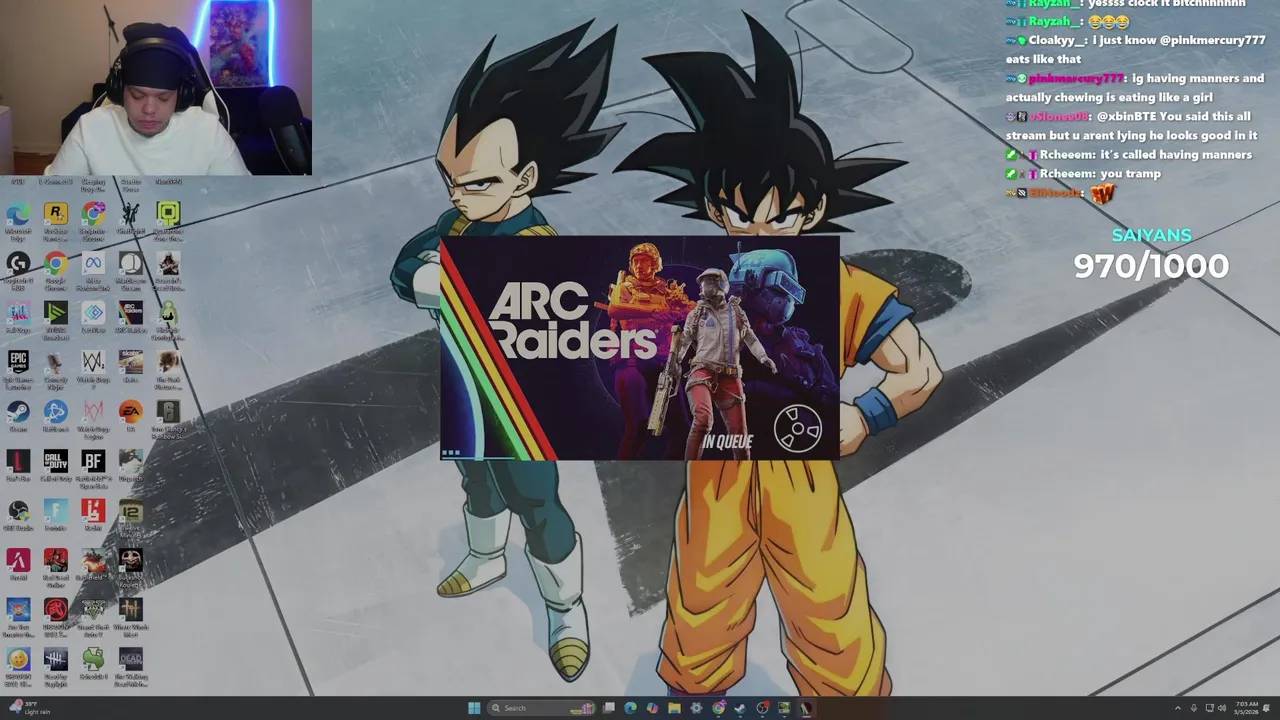
Task: Launch the Watch Dogs Legion shortcut
Action: coord(93,420)
